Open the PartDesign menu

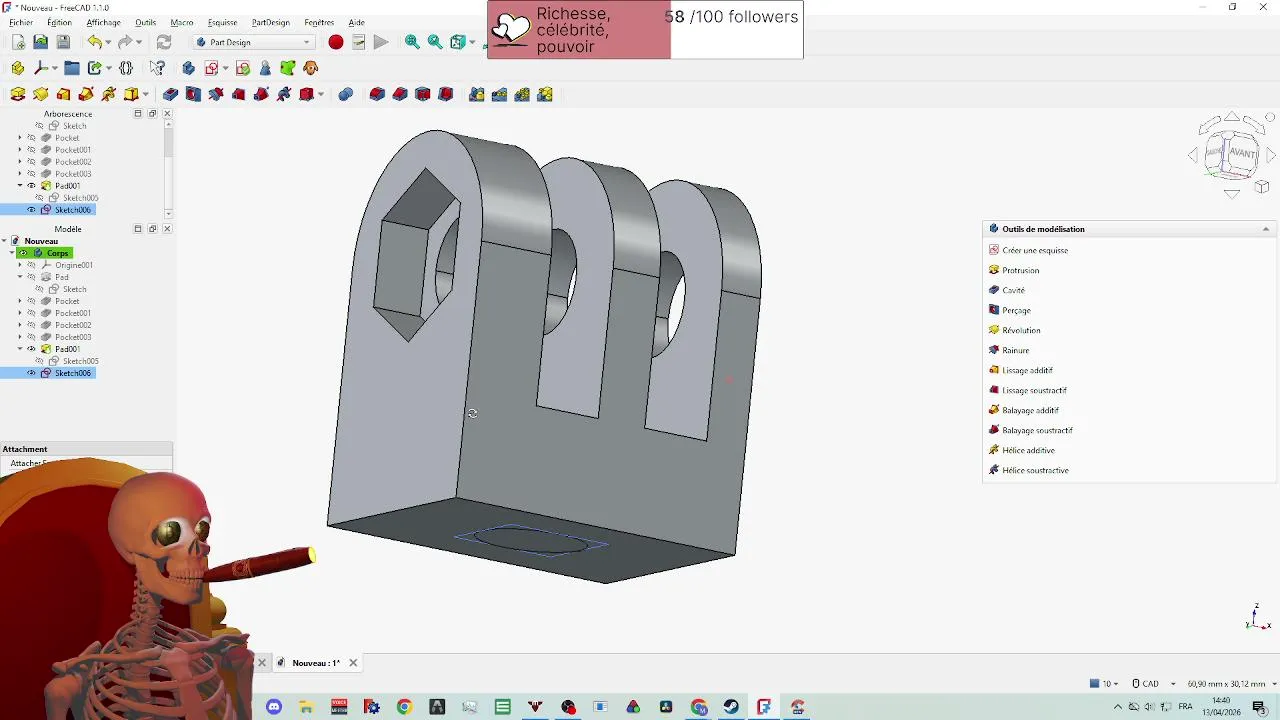click(270, 22)
